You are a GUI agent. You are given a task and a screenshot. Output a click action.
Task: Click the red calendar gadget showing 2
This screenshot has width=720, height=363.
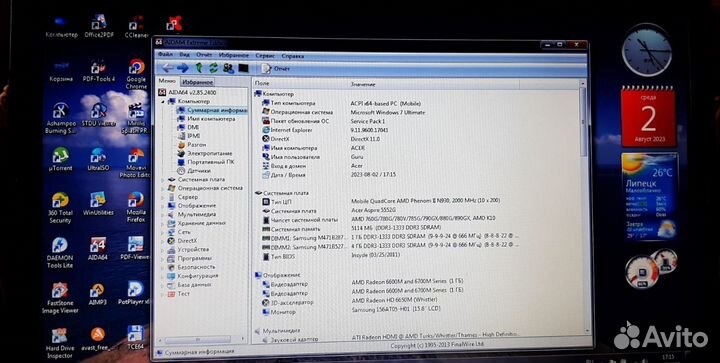[x=648, y=117]
